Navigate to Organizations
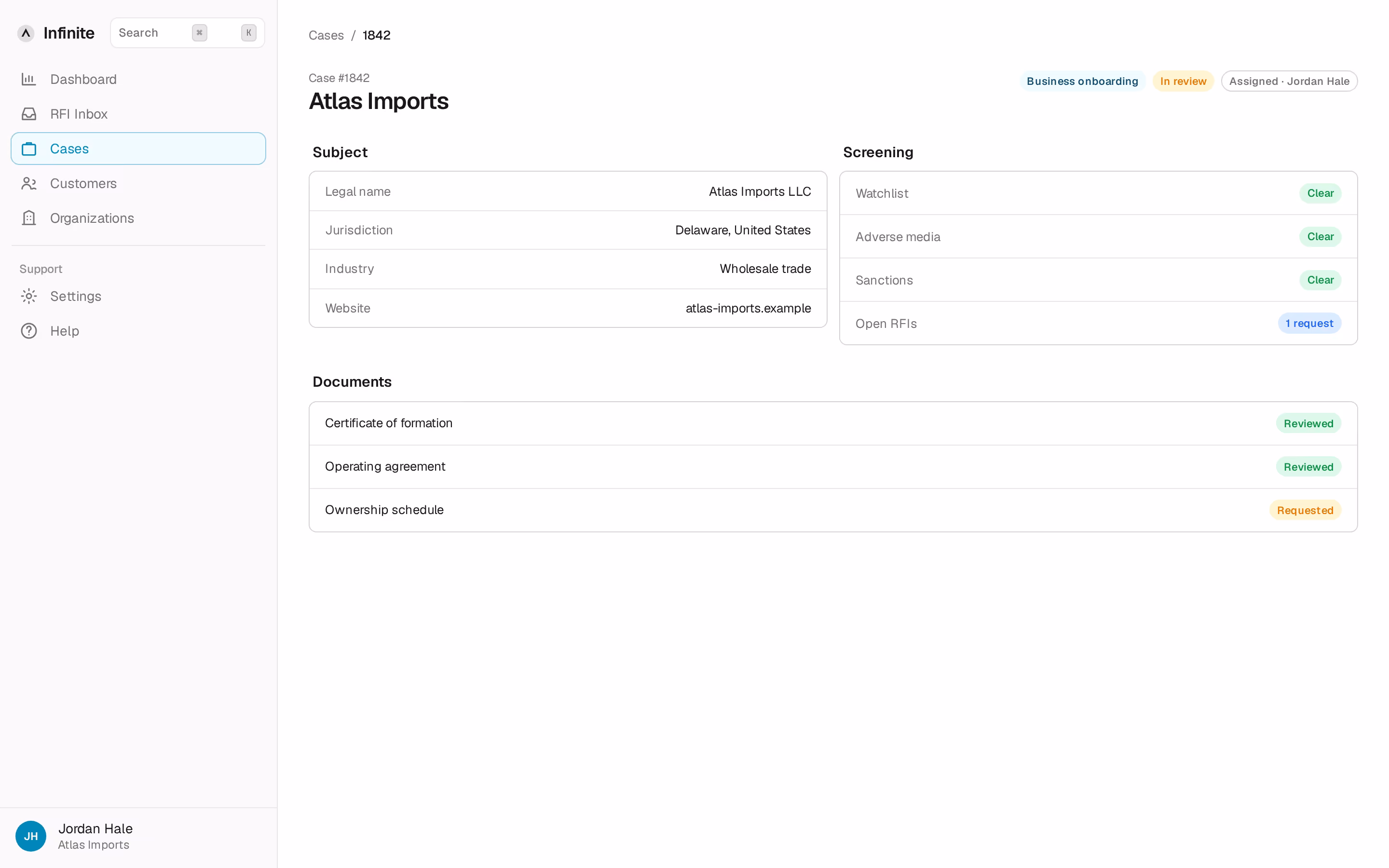Image resolution: width=1389 pixels, height=868 pixels. 138,218
